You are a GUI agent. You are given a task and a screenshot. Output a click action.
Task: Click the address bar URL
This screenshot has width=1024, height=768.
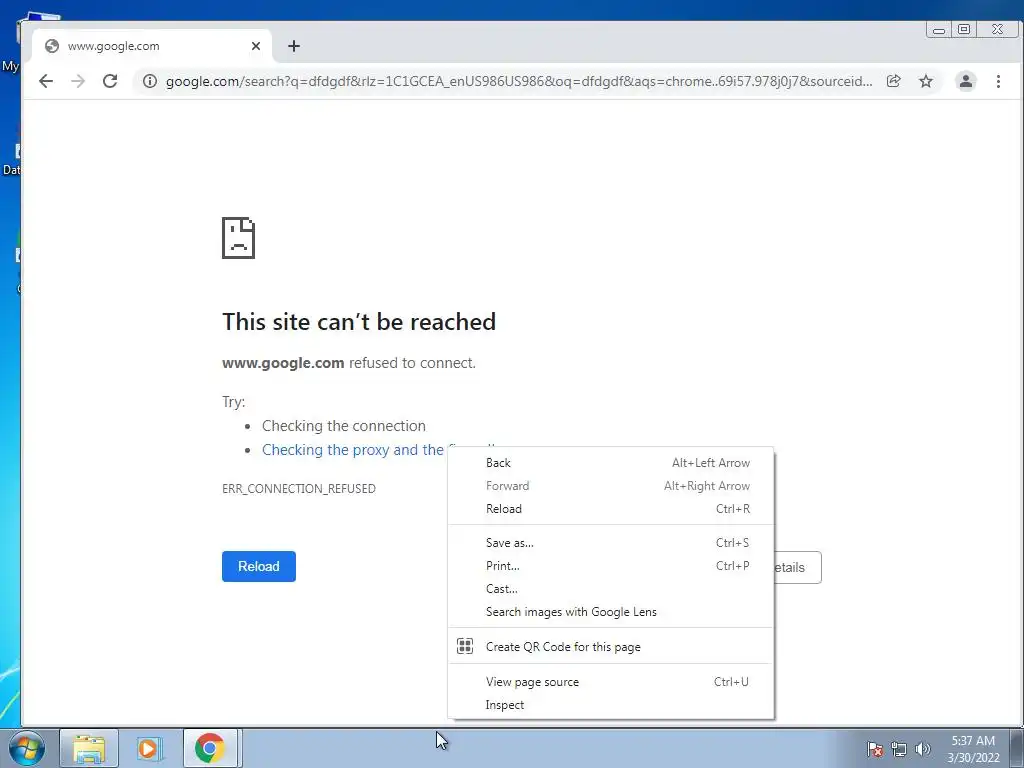click(519, 81)
